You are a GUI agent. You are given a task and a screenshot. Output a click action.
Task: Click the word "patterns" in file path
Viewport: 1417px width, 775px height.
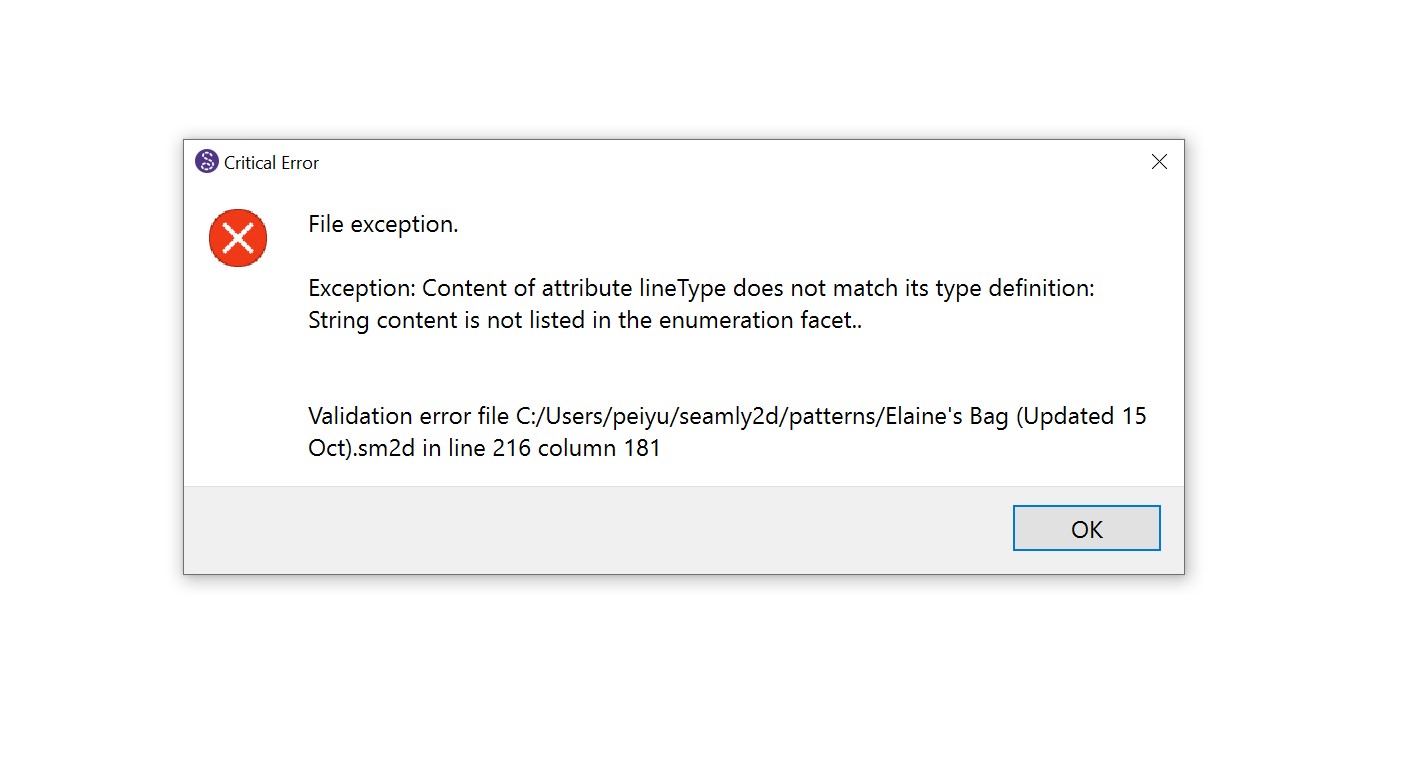[x=832, y=417]
